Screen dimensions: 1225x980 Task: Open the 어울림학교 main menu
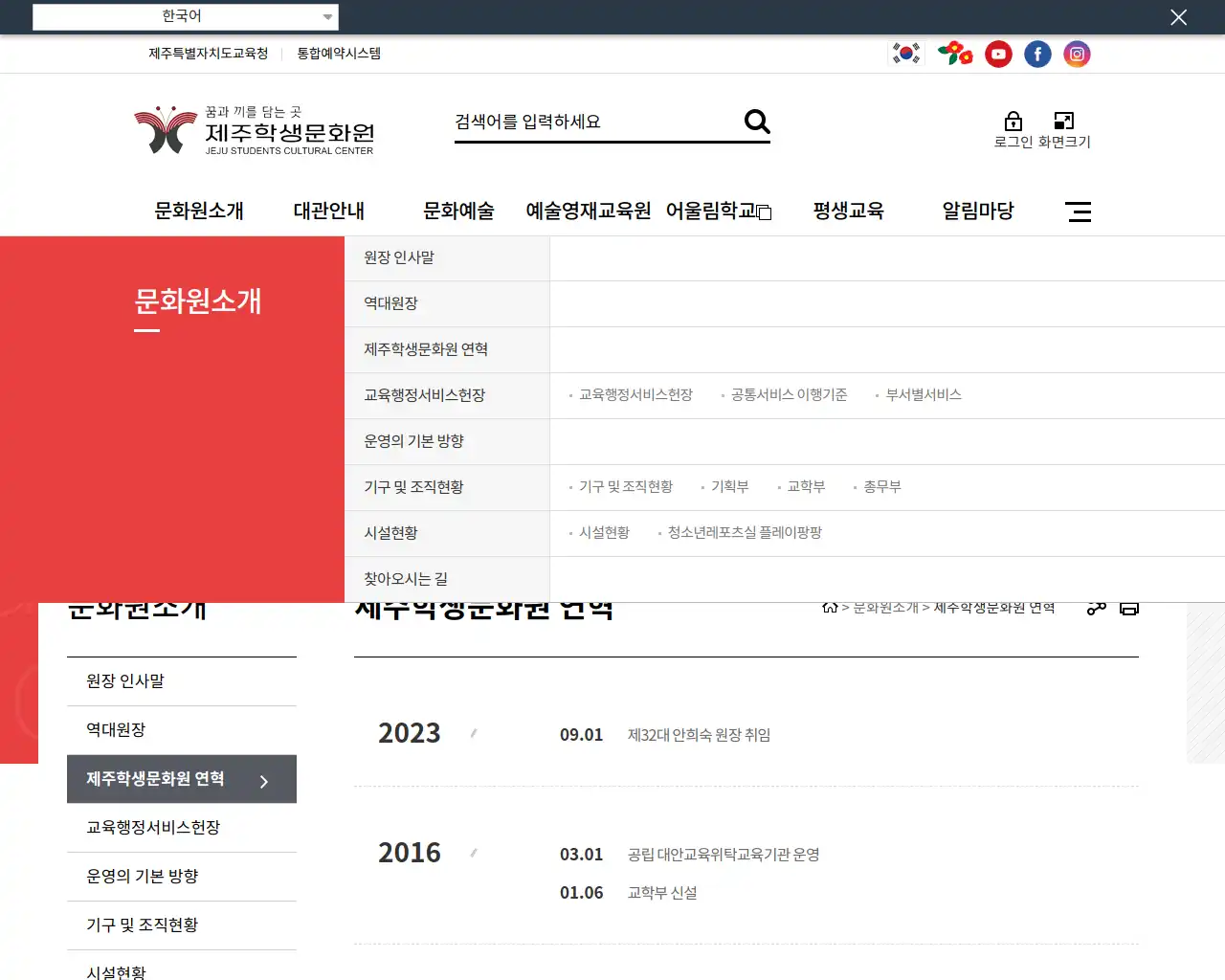718,211
